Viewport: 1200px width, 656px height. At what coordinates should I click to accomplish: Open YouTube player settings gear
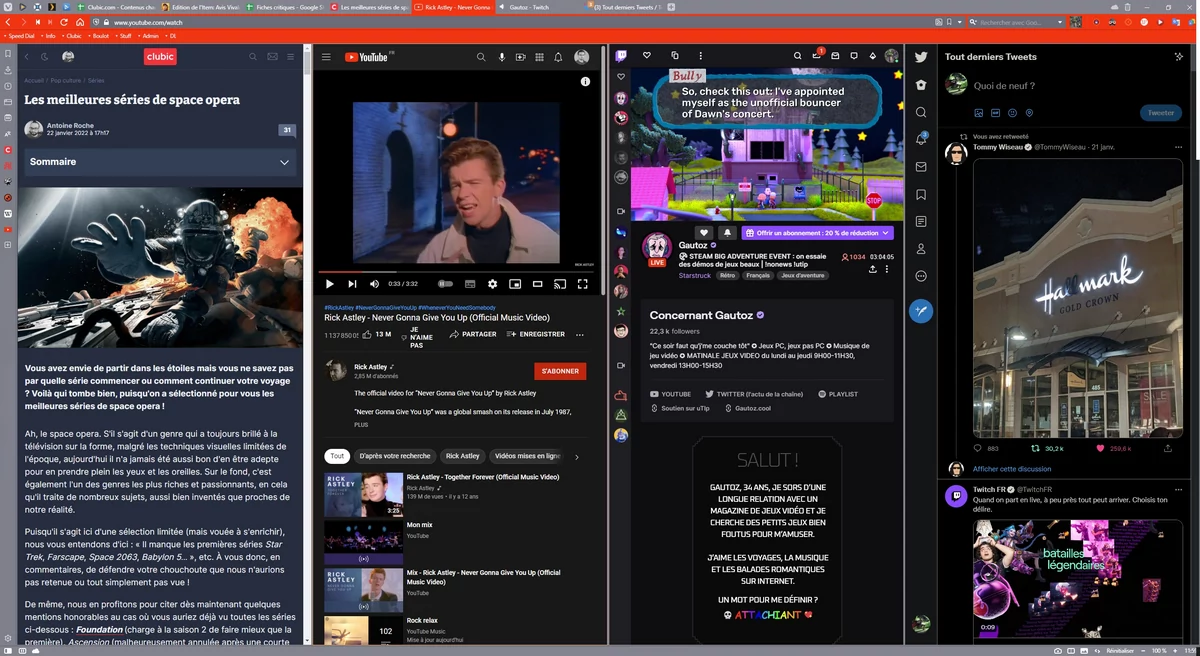492,284
